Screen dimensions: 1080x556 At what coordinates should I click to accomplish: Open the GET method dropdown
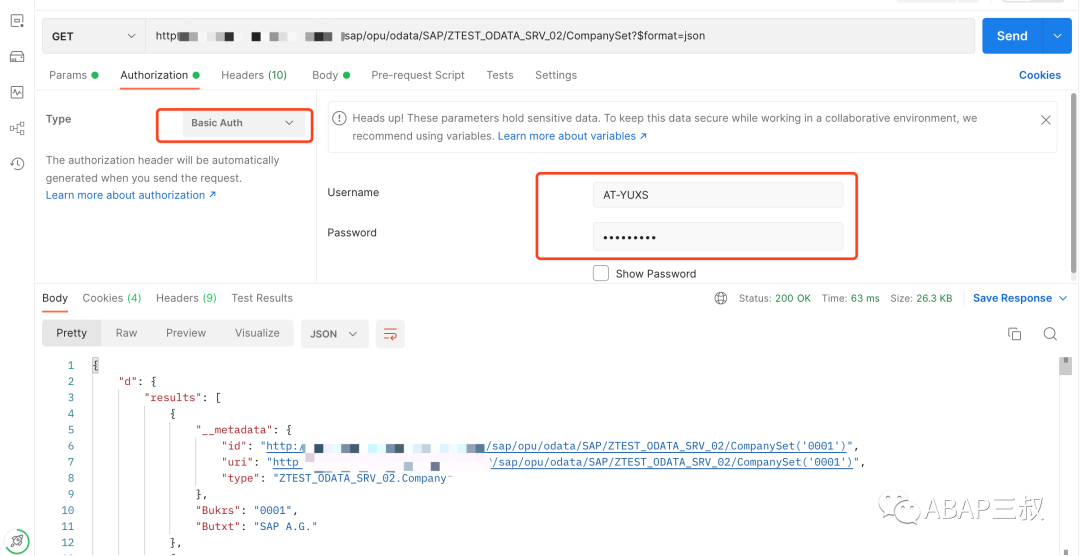pos(94,36)
